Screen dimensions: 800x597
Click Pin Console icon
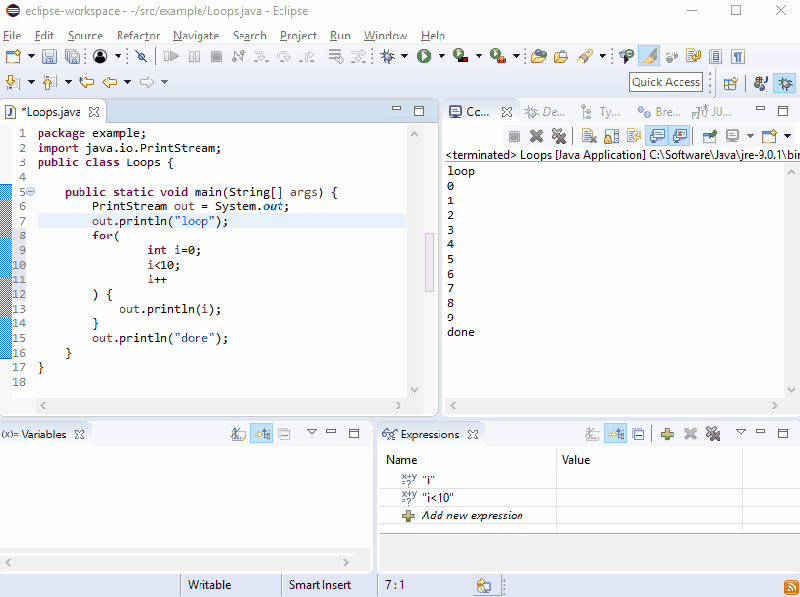pyautogui.click(x=709, y=136)
